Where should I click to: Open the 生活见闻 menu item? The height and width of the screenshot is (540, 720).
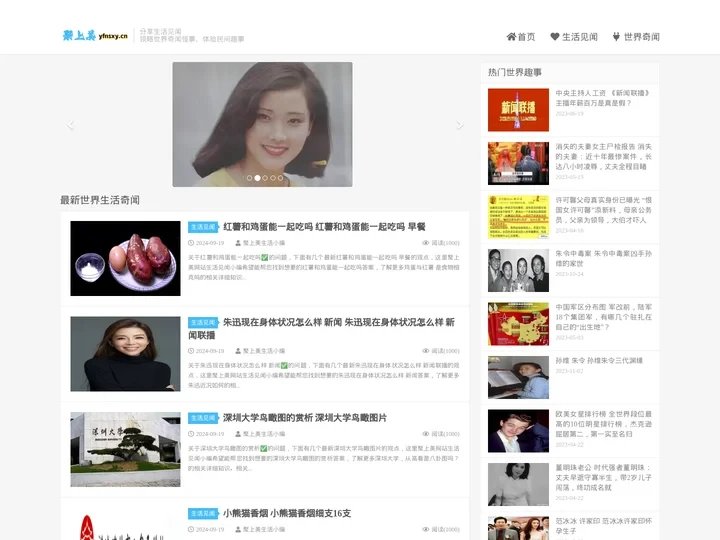[574, 37]
